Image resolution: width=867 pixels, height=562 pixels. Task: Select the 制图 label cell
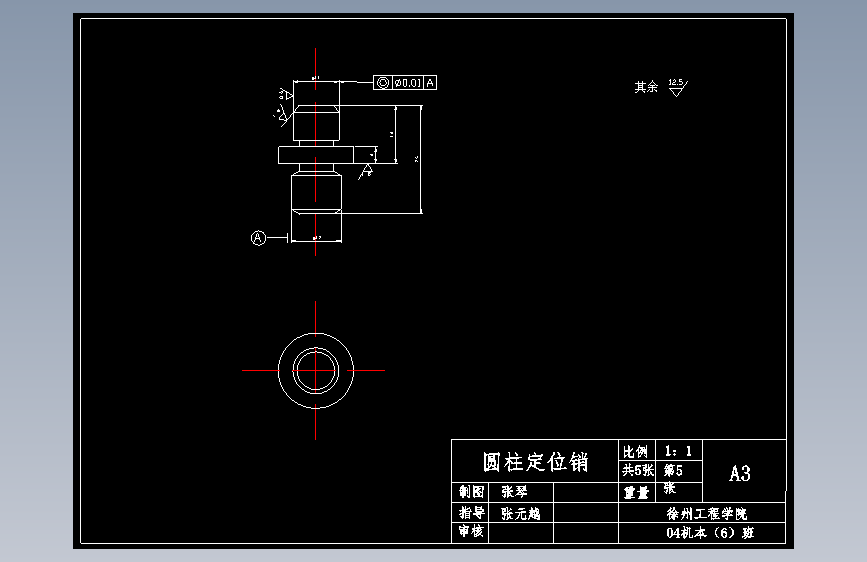(x=471, y=492)
